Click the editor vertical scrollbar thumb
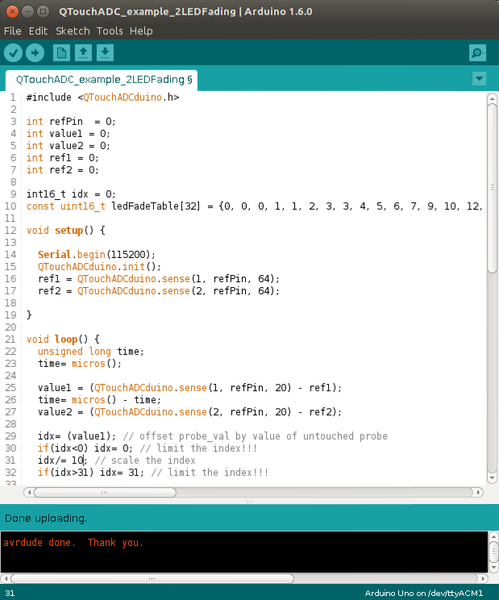 click(492, 188)
